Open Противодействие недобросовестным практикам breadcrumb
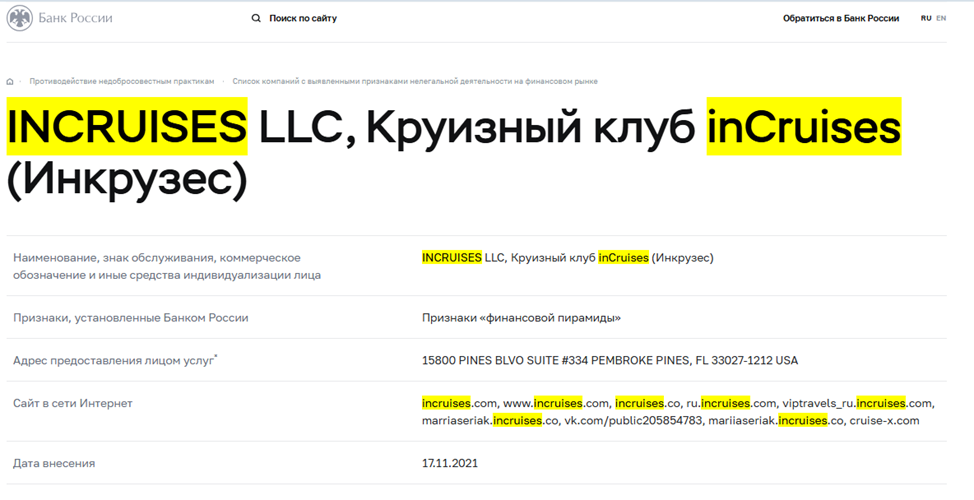The image size is (974, 500). [x=122, y=81]
